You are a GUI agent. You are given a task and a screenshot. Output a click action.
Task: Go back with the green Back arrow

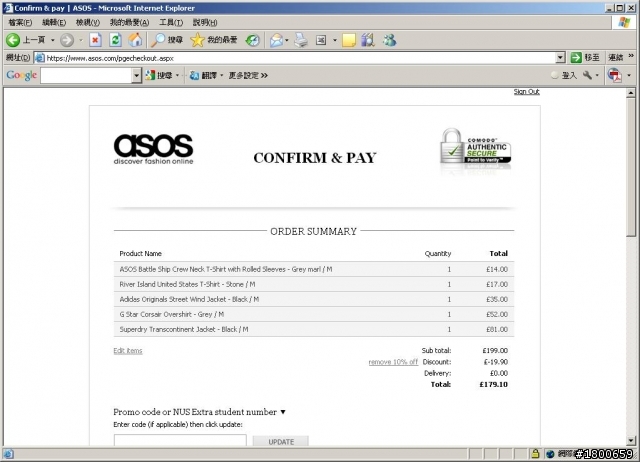click(x=13, y=40)
